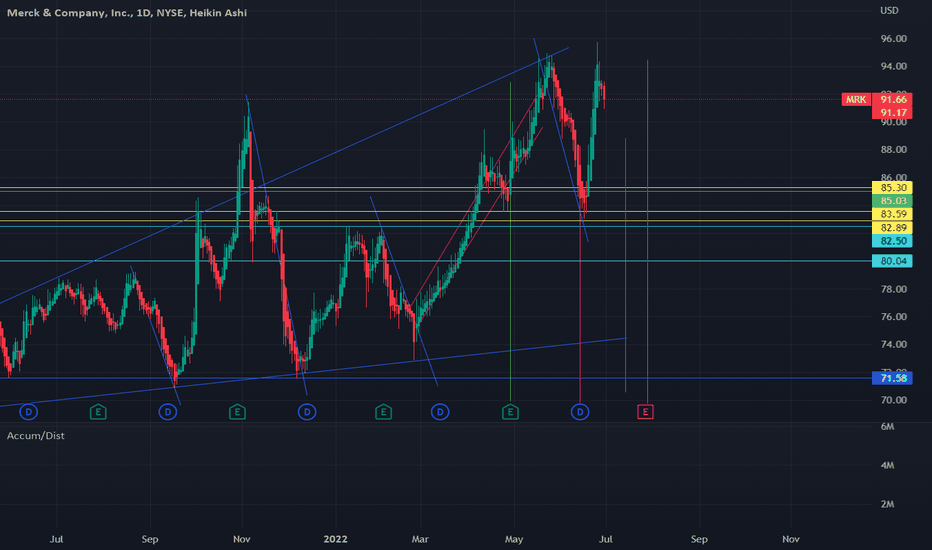Image resolution: width=932 pixels, height=550 pixels.
Task: Click the green 85.03 price level label
Action: click(x=893, y=201)
